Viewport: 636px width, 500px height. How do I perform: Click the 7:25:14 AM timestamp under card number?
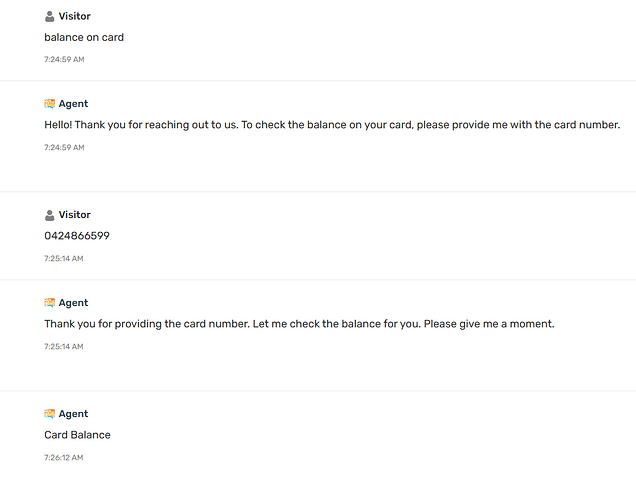(64, 259)
